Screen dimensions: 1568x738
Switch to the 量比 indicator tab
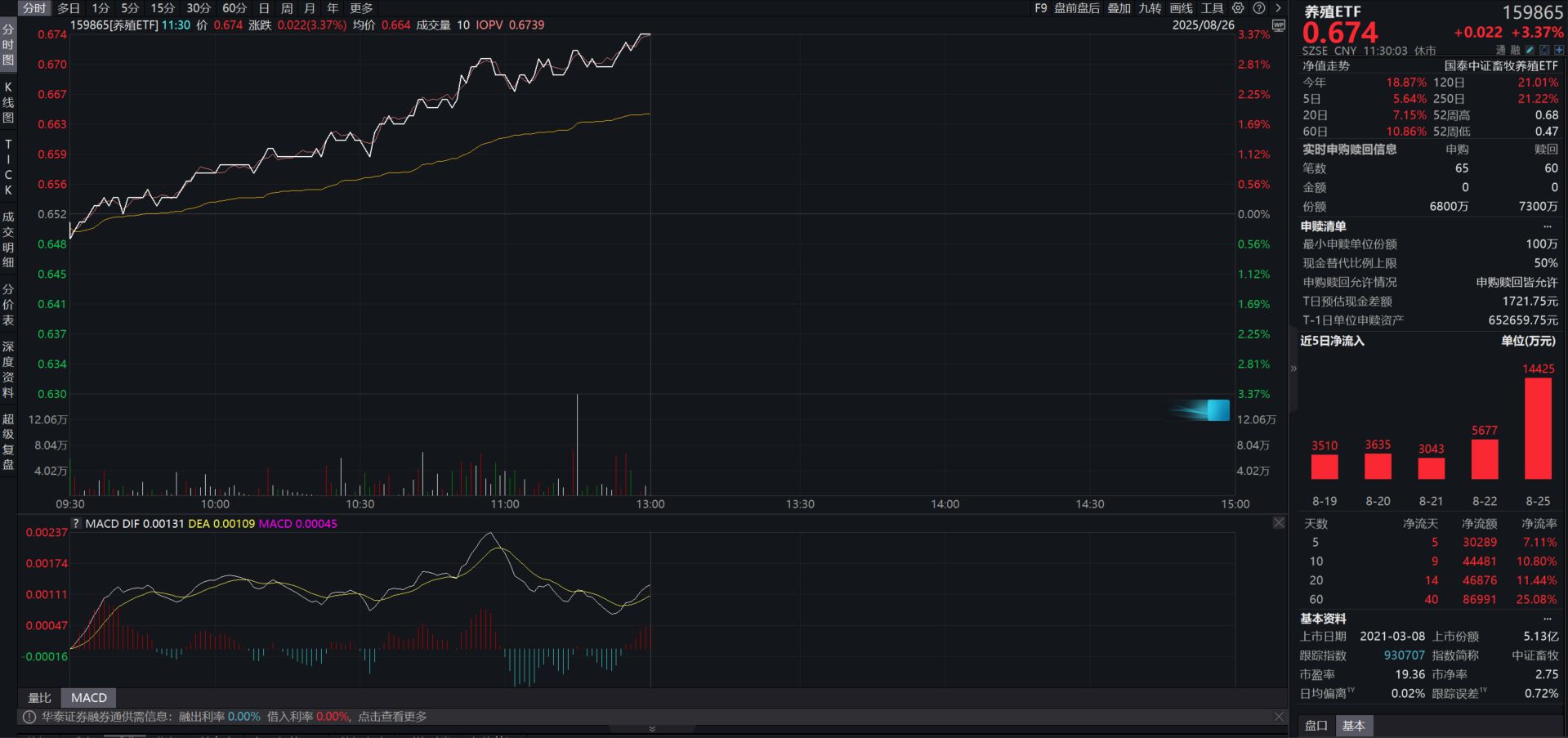39,698
